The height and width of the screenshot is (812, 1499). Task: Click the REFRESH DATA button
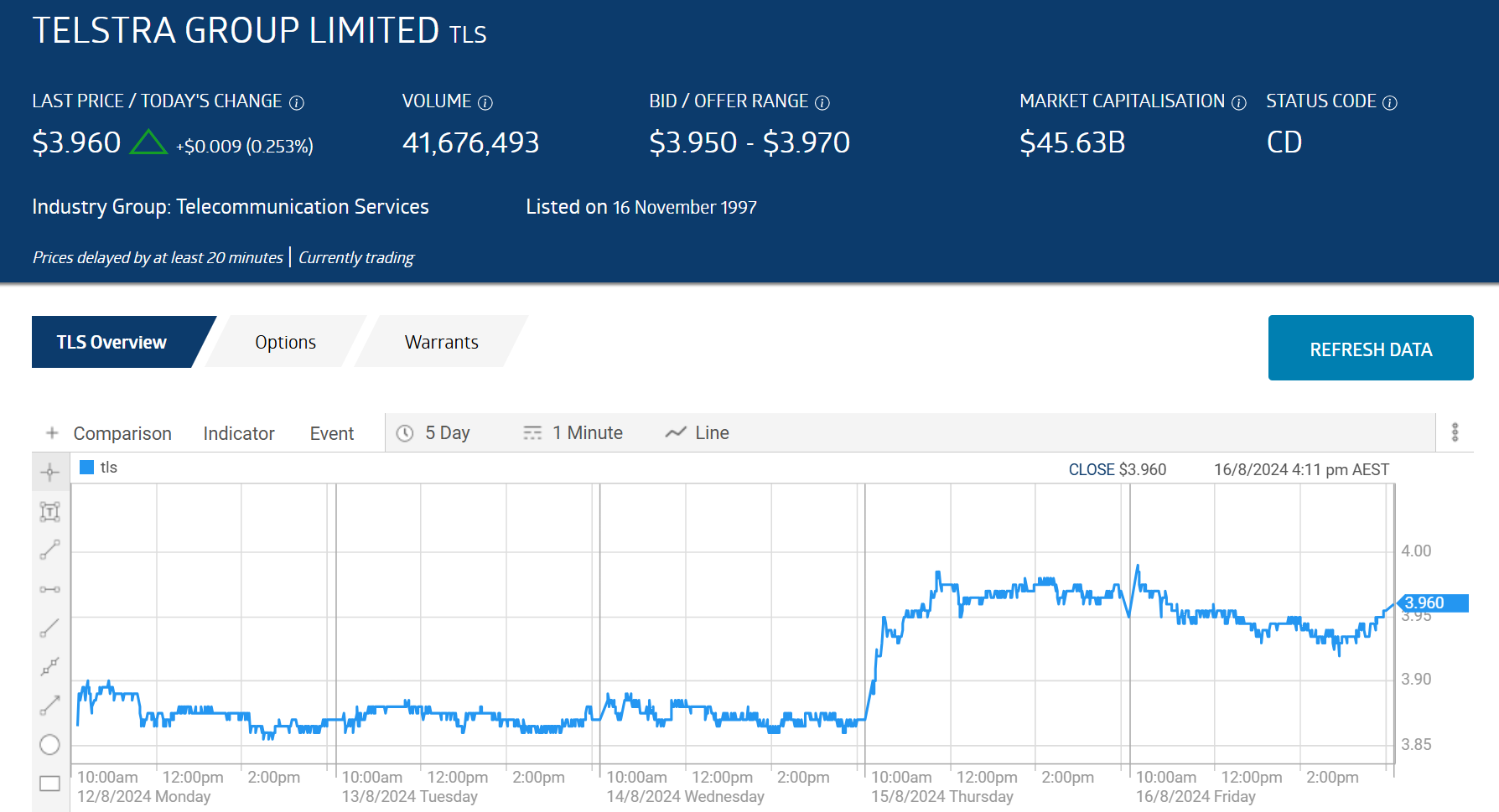1371,348
